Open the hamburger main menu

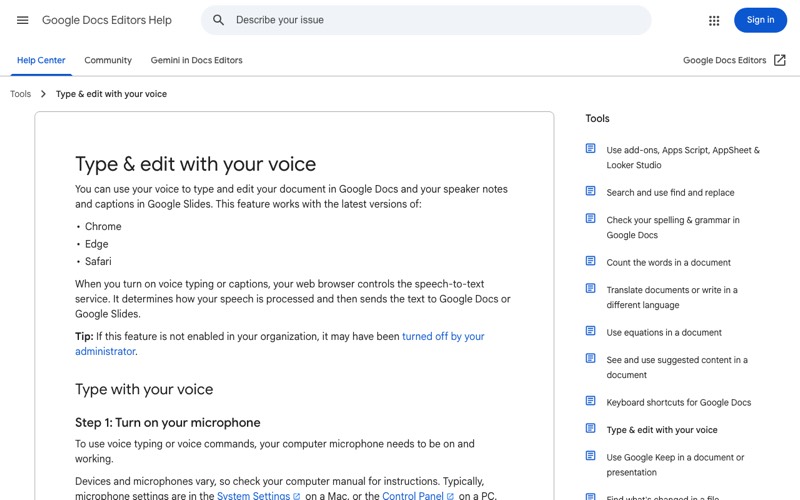[x=22, y=20]
